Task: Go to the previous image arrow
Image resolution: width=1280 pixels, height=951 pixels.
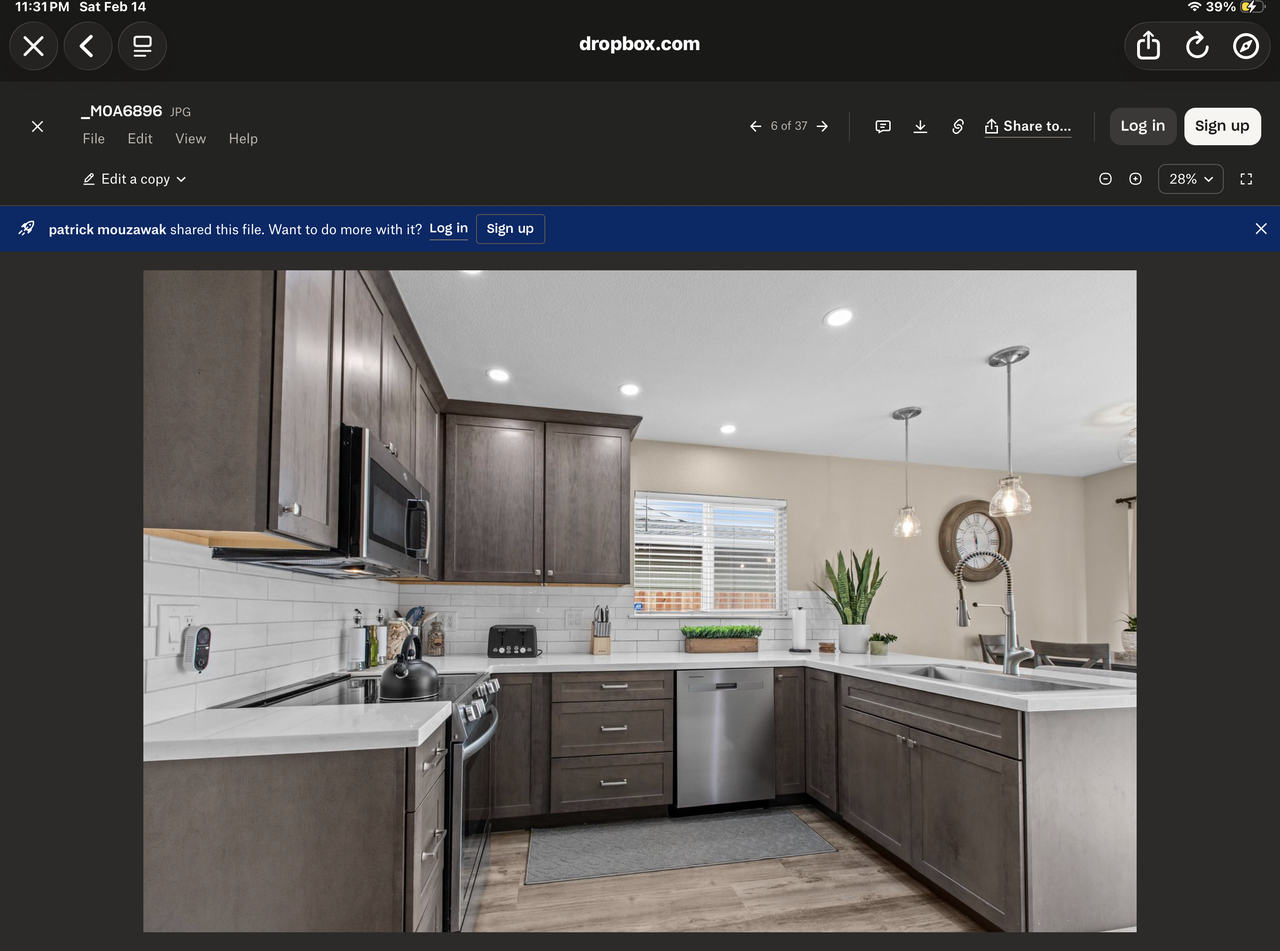Action: click(x=756, y=126)
